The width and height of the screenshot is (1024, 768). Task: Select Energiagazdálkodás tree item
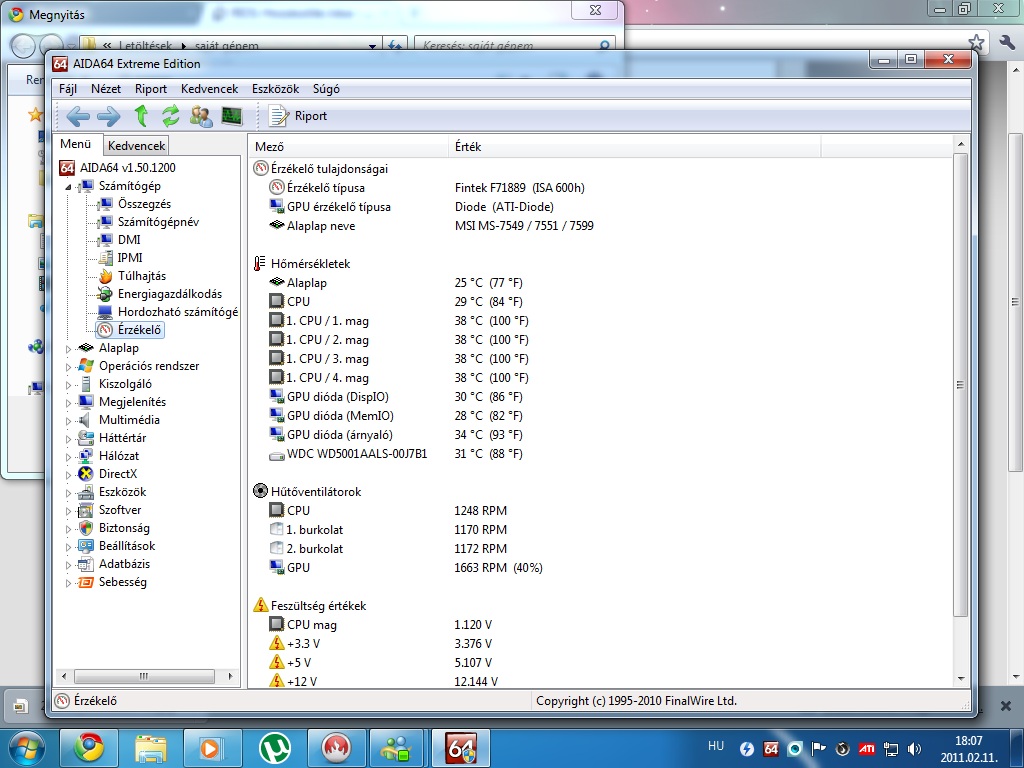pyautogui.click(x=170, y=294)
